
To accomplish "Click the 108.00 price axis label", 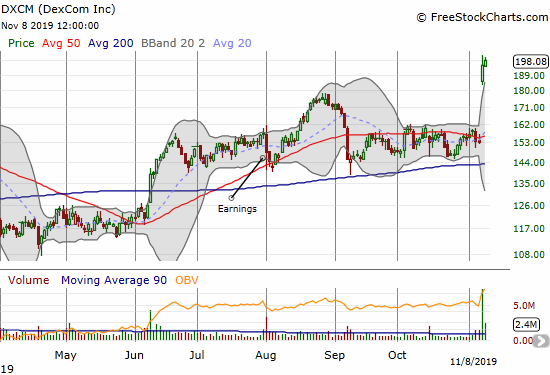I will point(529,254).
